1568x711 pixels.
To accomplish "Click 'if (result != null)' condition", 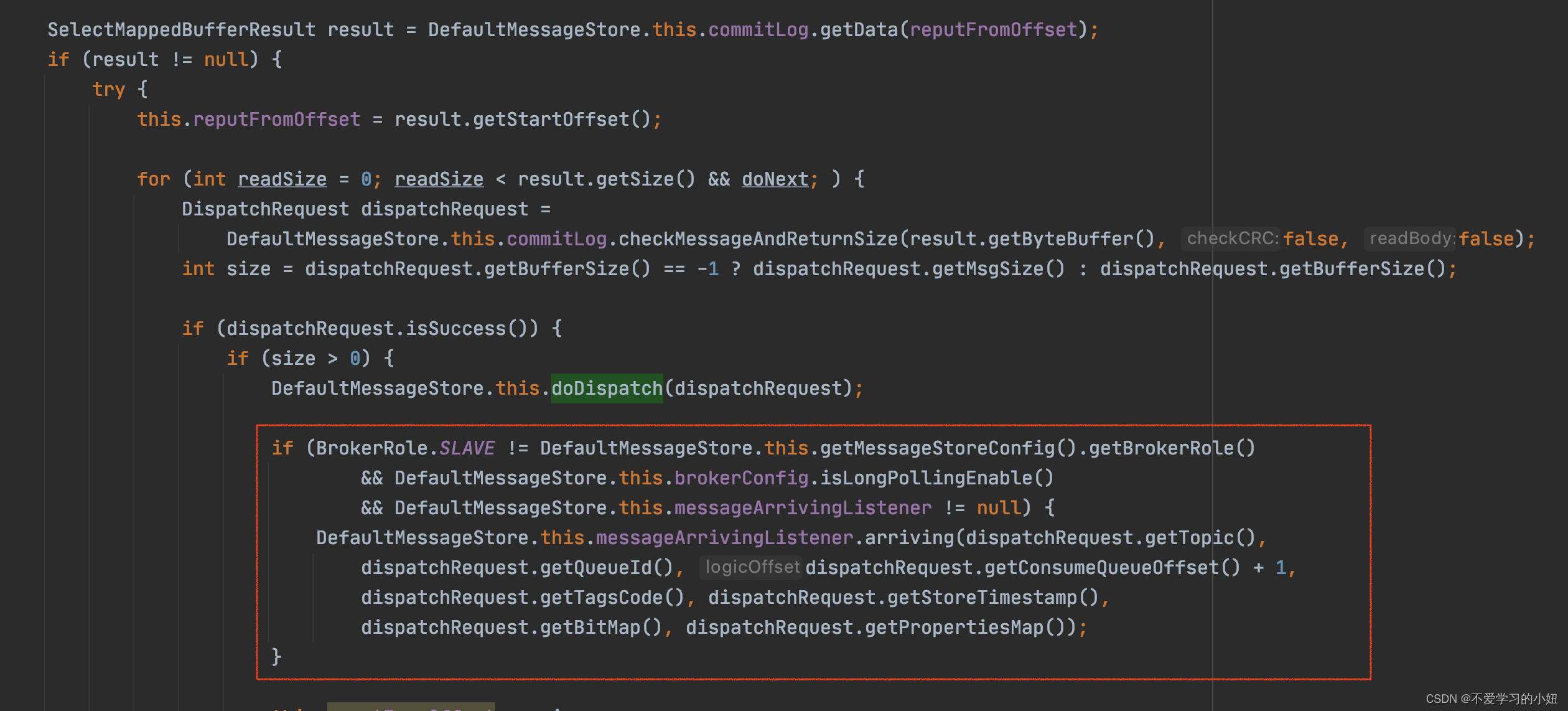I will coord(153,60).
